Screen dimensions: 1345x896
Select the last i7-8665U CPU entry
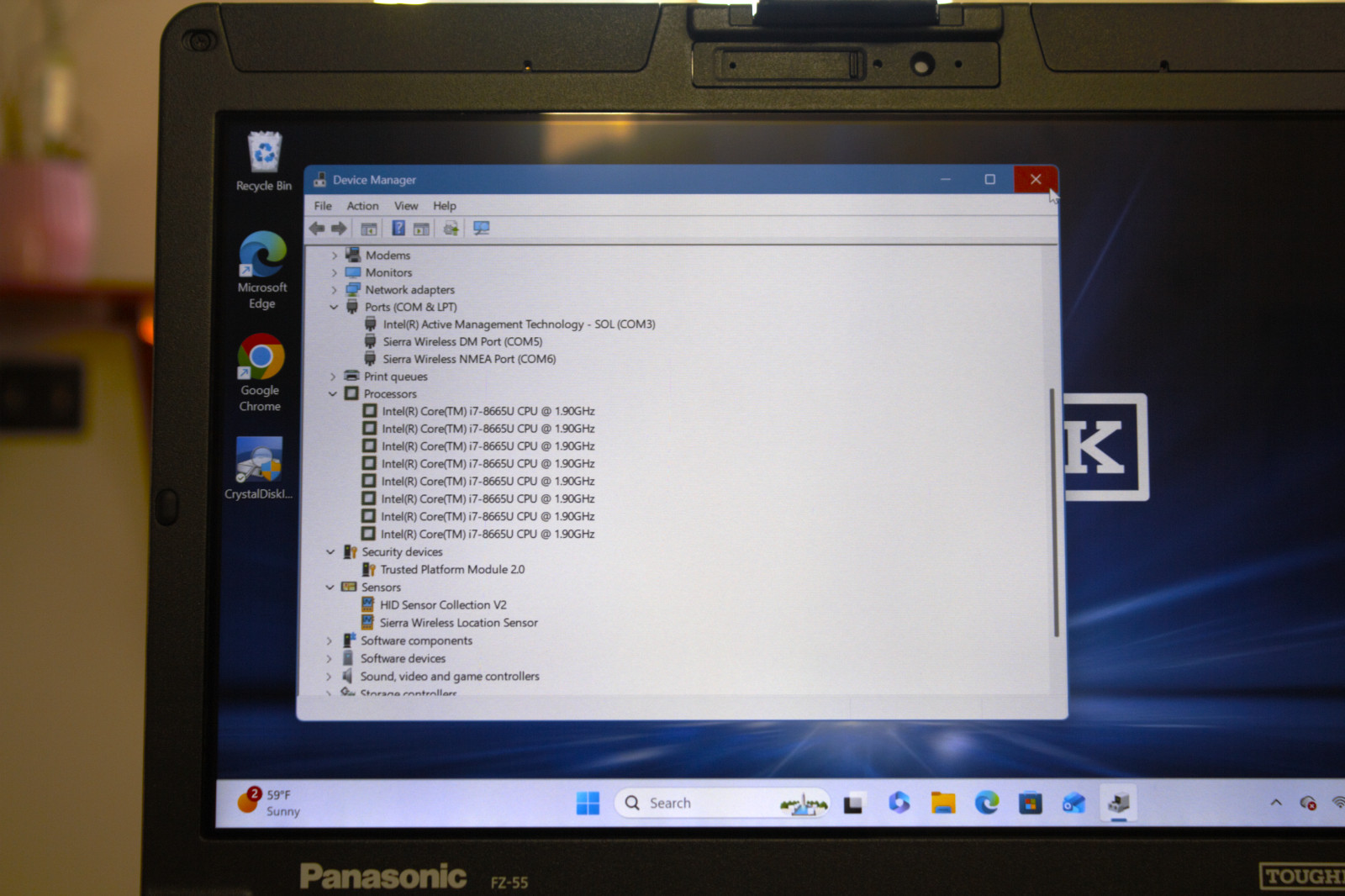[487, 535]
